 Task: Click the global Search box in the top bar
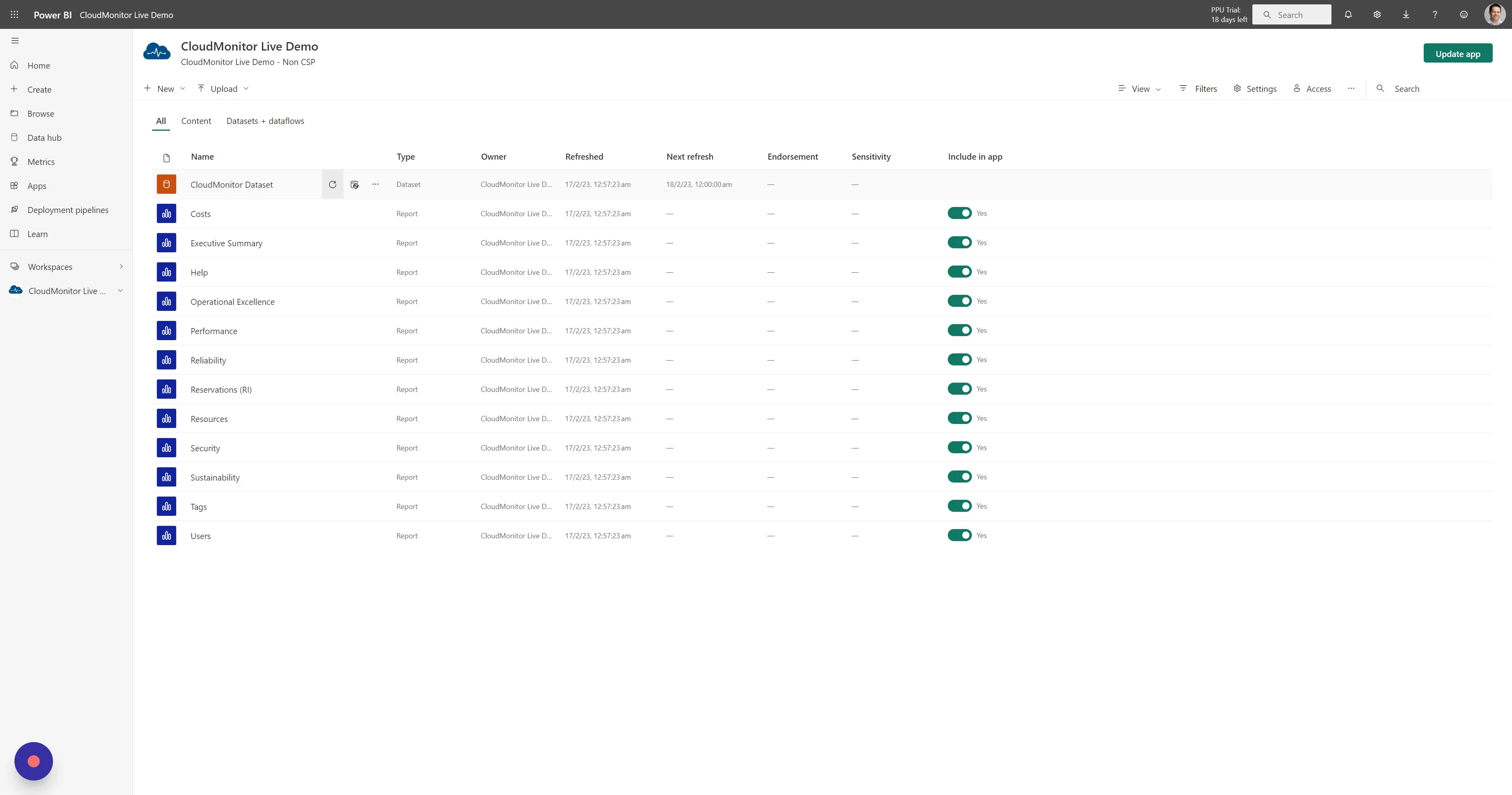[1291, 15]
